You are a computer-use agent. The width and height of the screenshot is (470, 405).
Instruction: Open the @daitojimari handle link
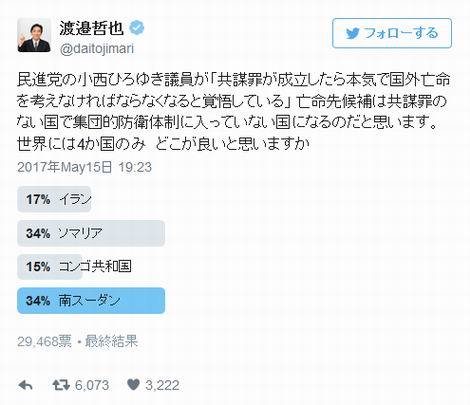pos(97,49)
